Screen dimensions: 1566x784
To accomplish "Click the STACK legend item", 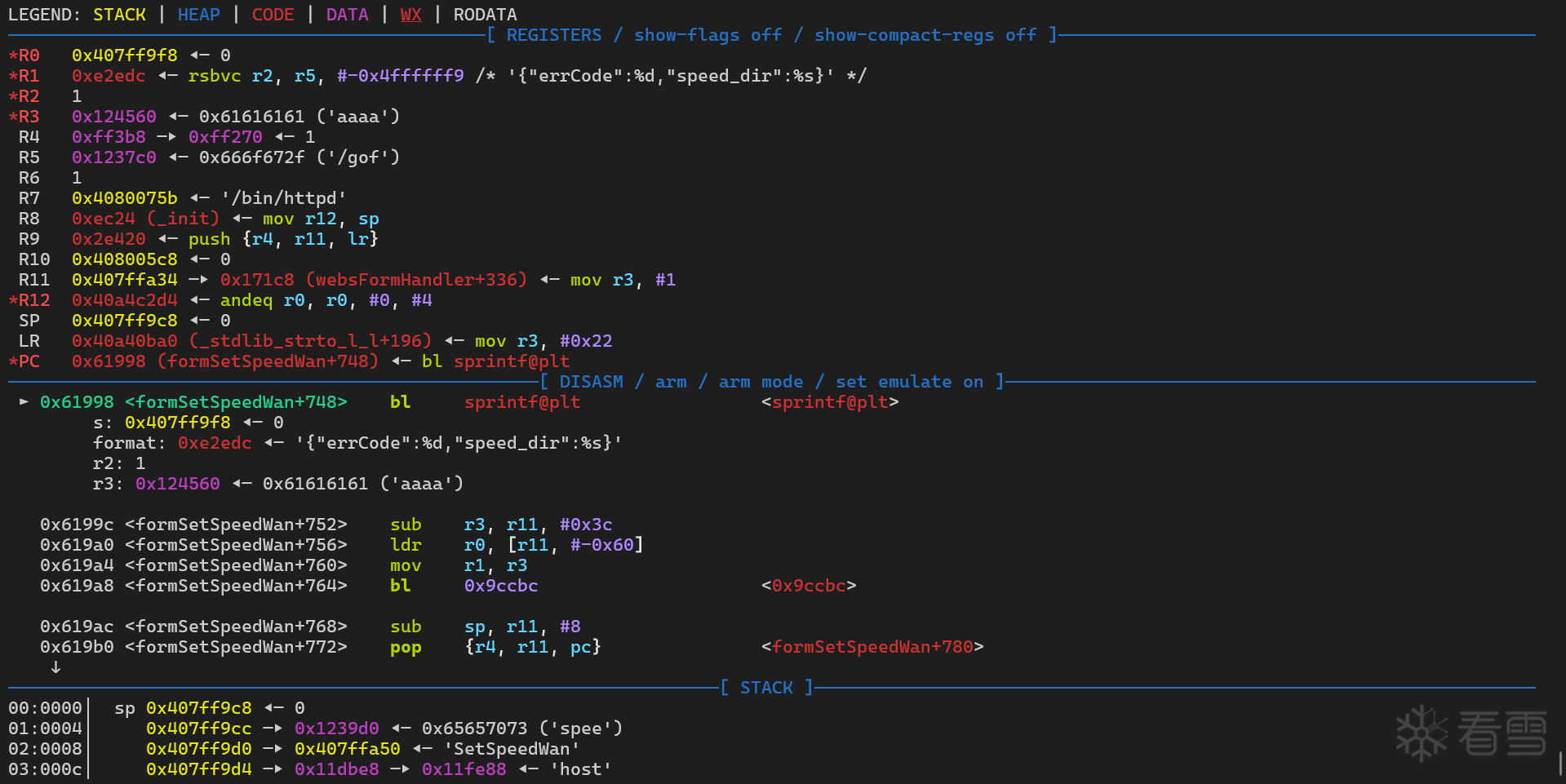I will click(119, 14).
